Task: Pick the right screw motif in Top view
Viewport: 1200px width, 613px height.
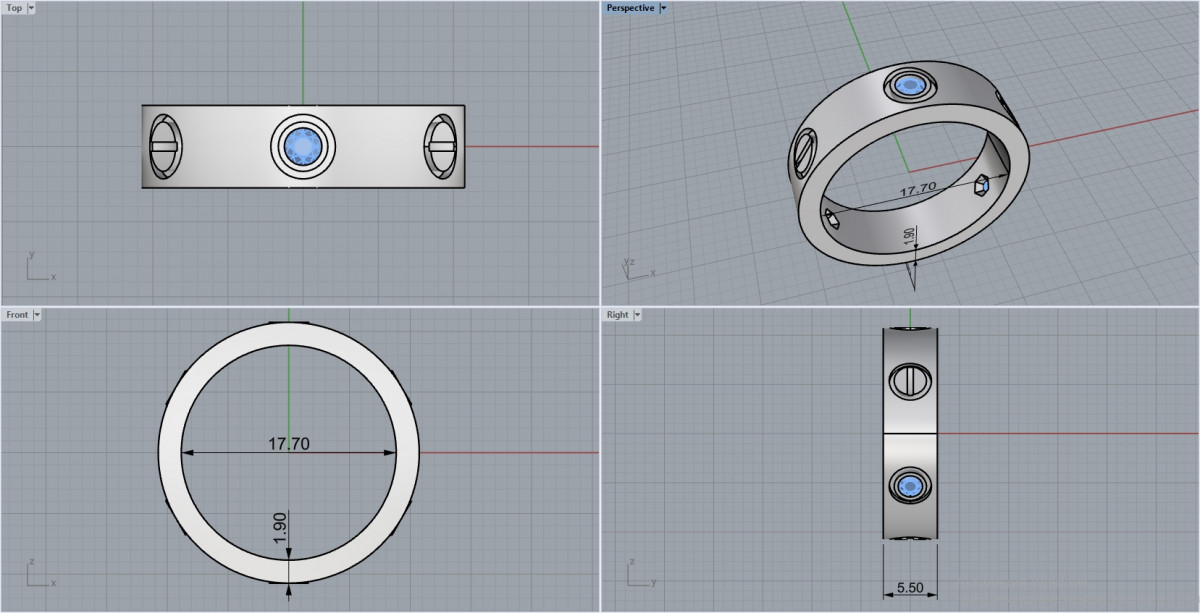Action: pos(441,147)
